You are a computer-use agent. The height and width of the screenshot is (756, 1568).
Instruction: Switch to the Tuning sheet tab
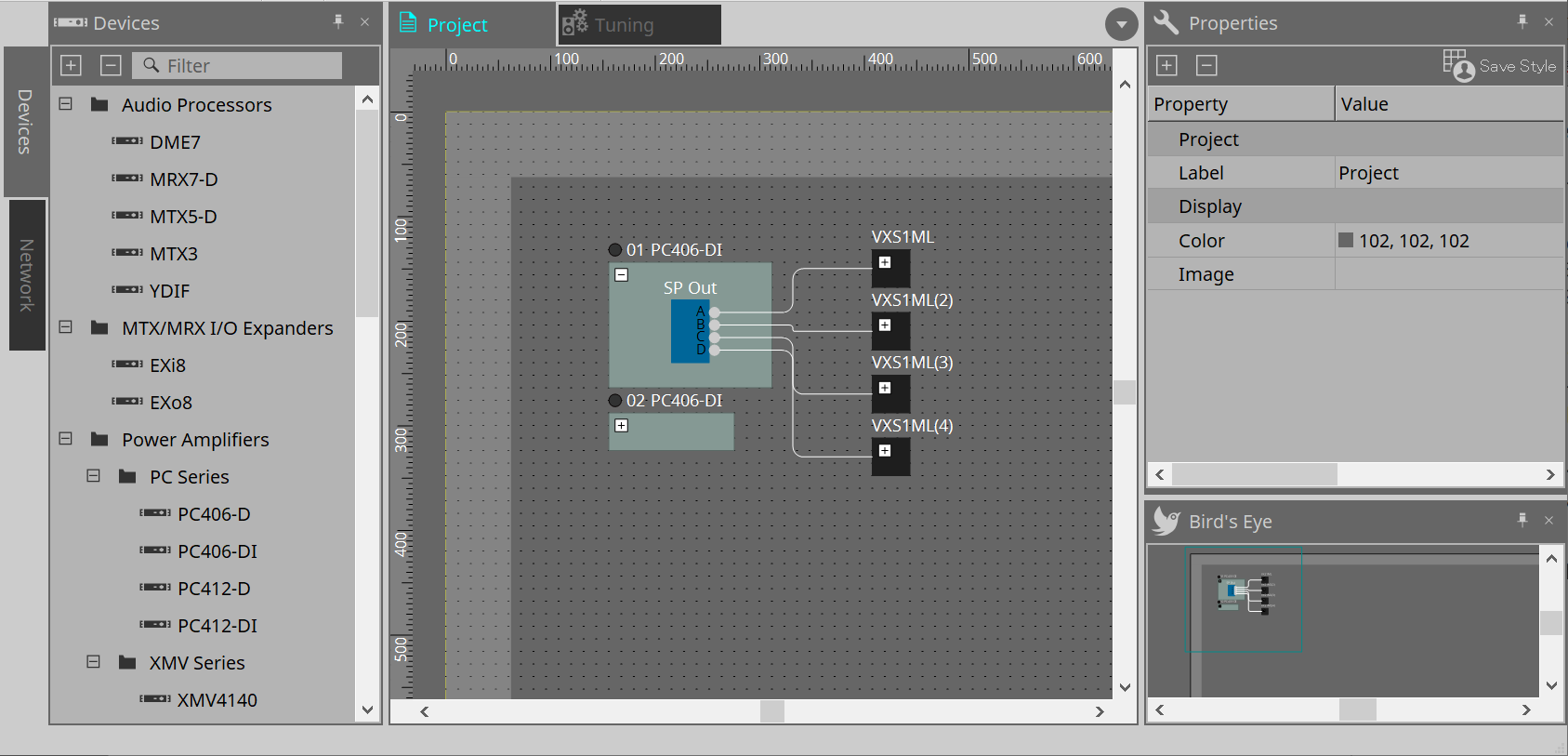[x=639, y=24]
